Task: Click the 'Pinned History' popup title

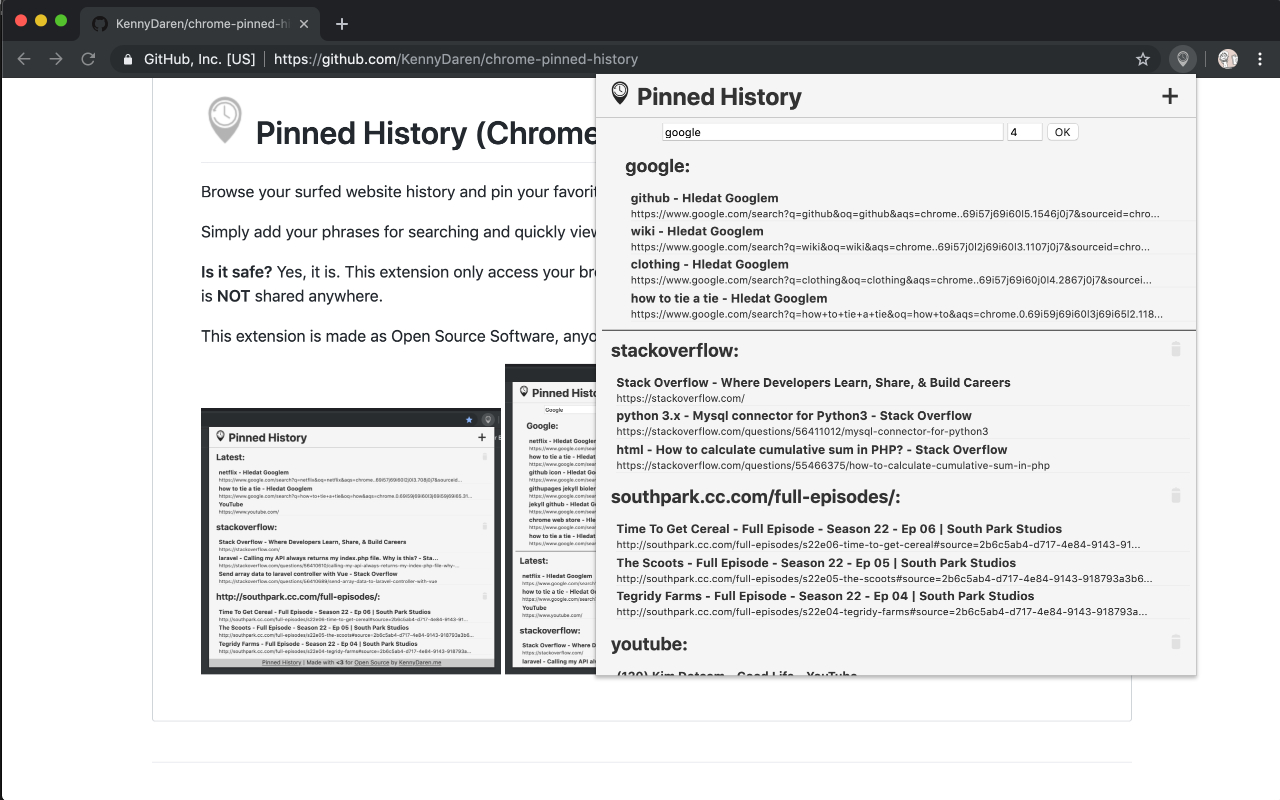Action: point(719,97)
